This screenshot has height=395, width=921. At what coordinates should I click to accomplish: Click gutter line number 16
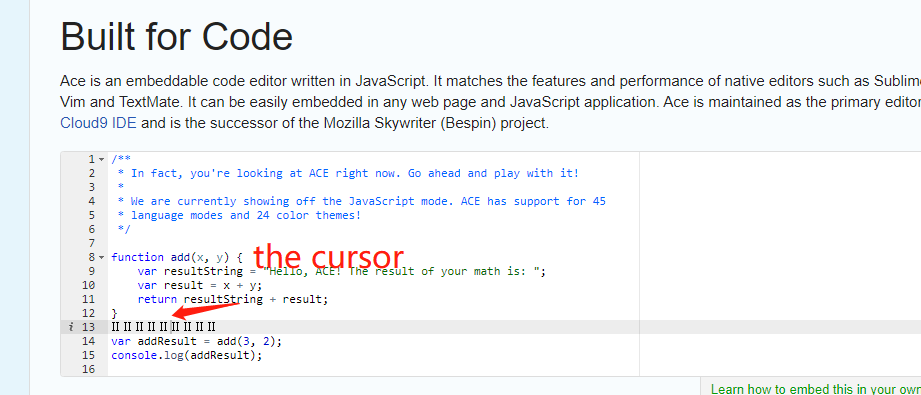[x=88, y=369]
